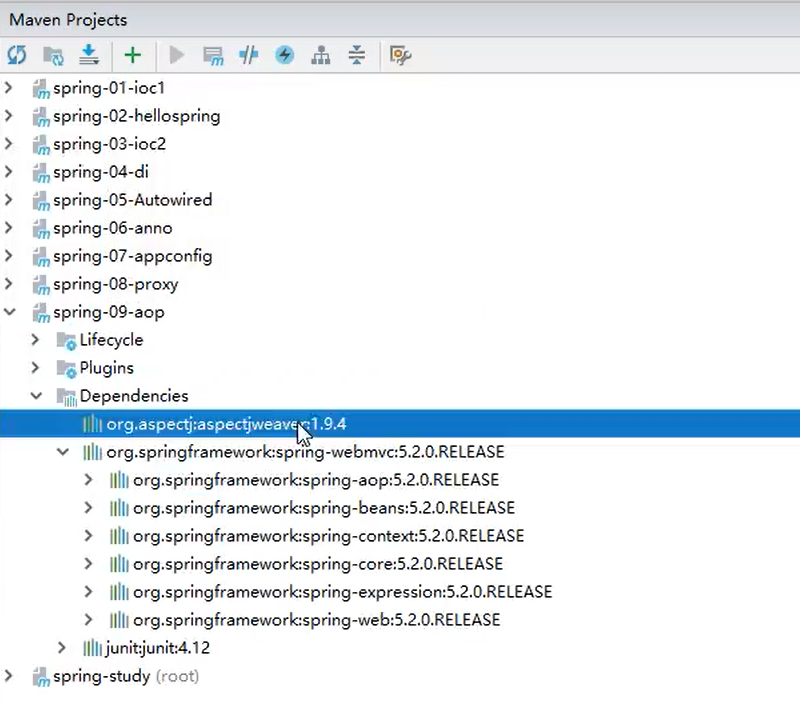This screenshot has width=800, height=706.
Task: Expand Plugins folder arrow
Action: coord(35,368)
